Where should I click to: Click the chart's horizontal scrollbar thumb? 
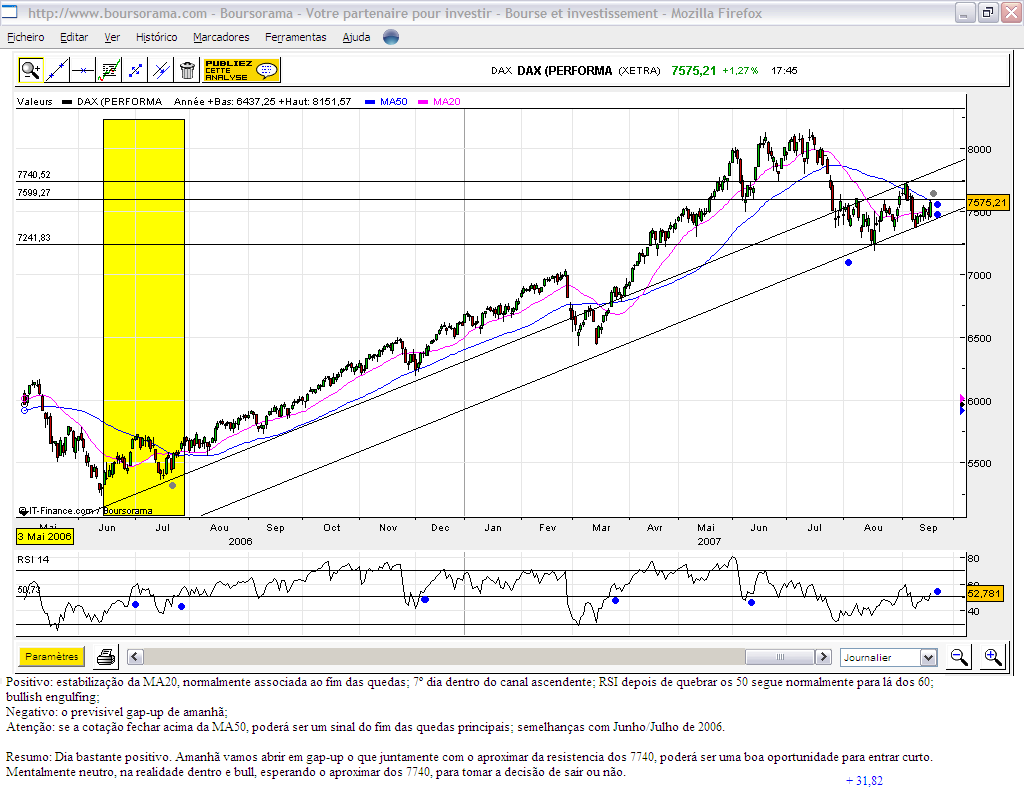[x=780, y=656]
